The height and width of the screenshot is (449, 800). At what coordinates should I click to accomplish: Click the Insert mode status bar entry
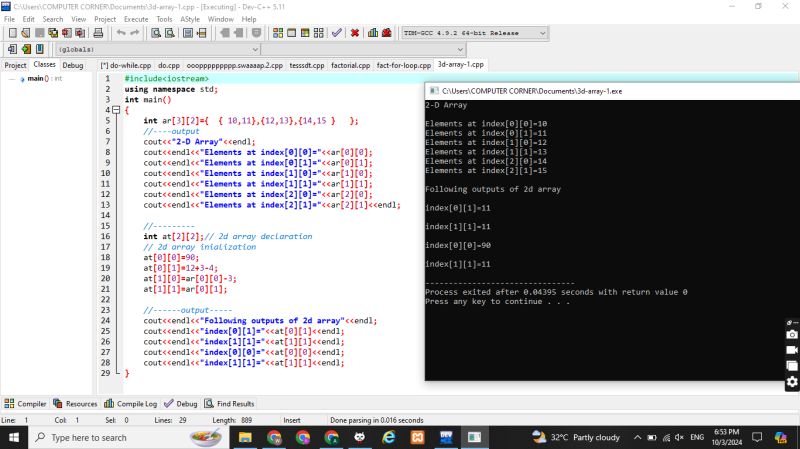[292, 420]
